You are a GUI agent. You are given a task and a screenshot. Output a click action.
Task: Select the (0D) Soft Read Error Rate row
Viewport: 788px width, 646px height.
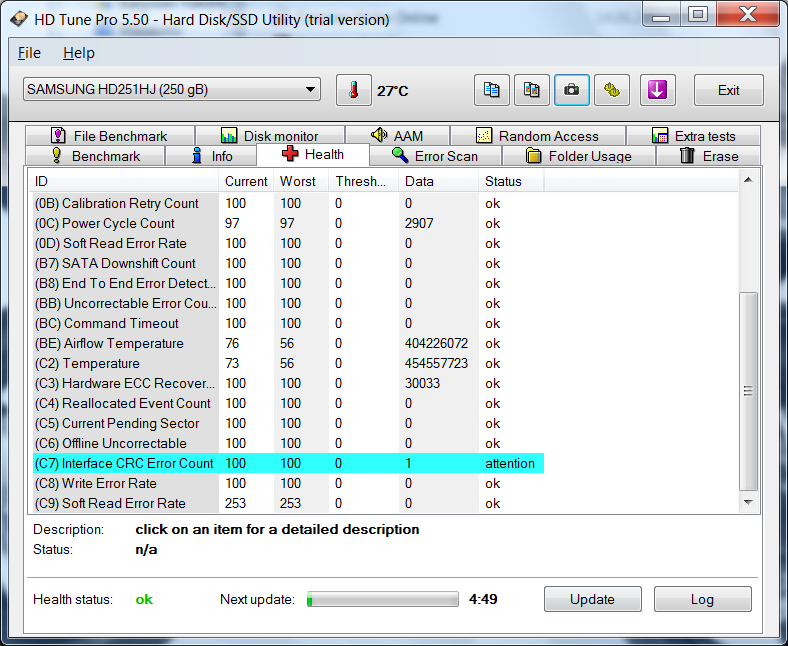coord(288,243)
